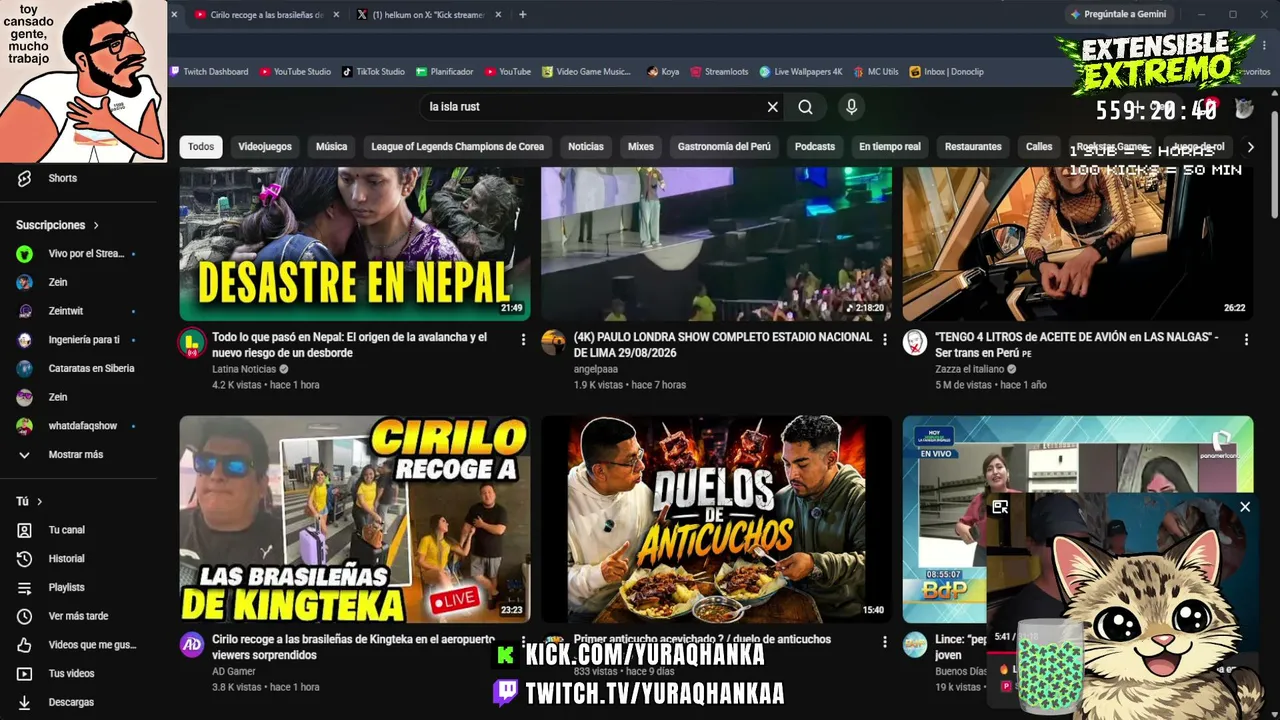Screen dimensions: 1280x720
Task: Go to Playlists in the sidebar
Action: [x=66, y=588]
